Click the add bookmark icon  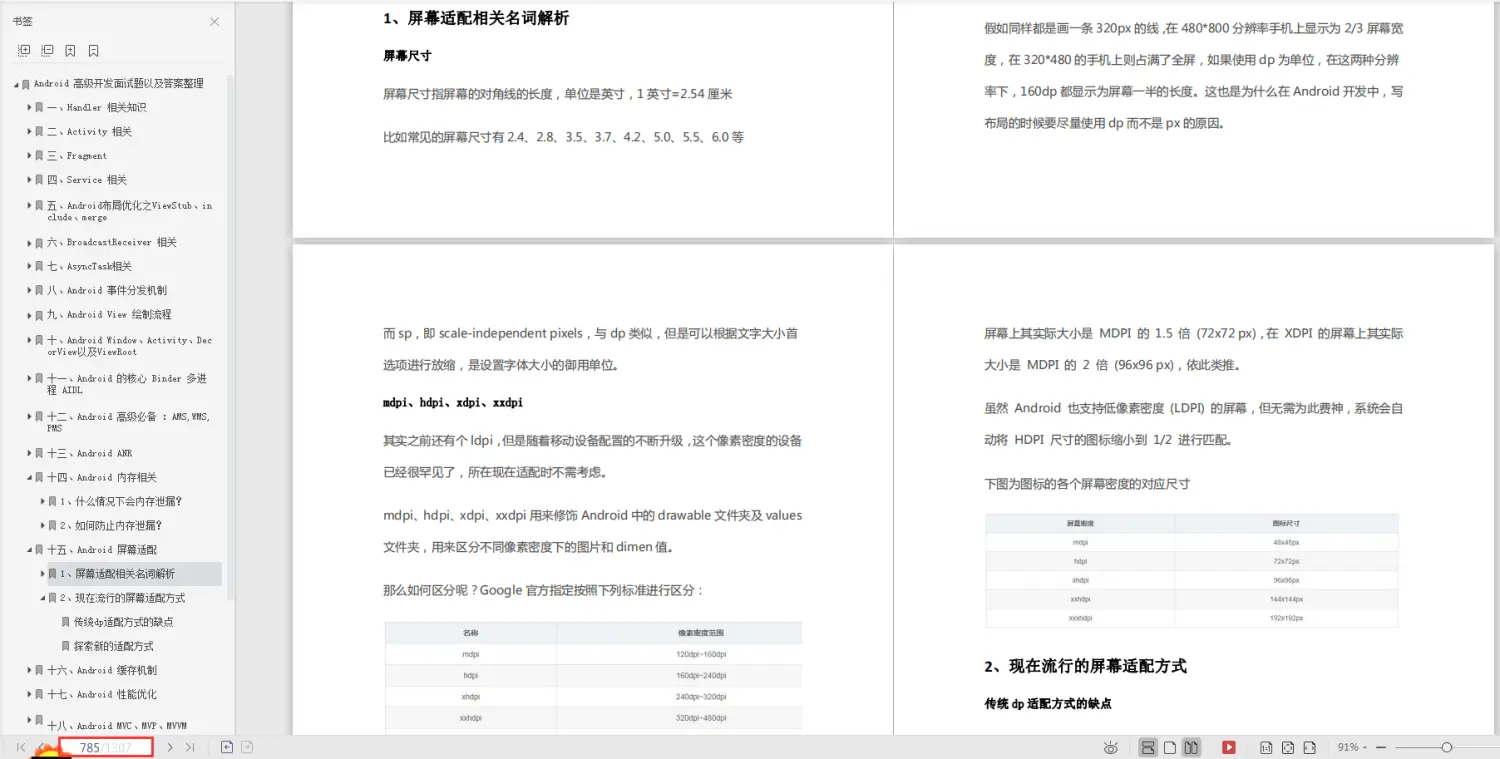click(70, 50)
